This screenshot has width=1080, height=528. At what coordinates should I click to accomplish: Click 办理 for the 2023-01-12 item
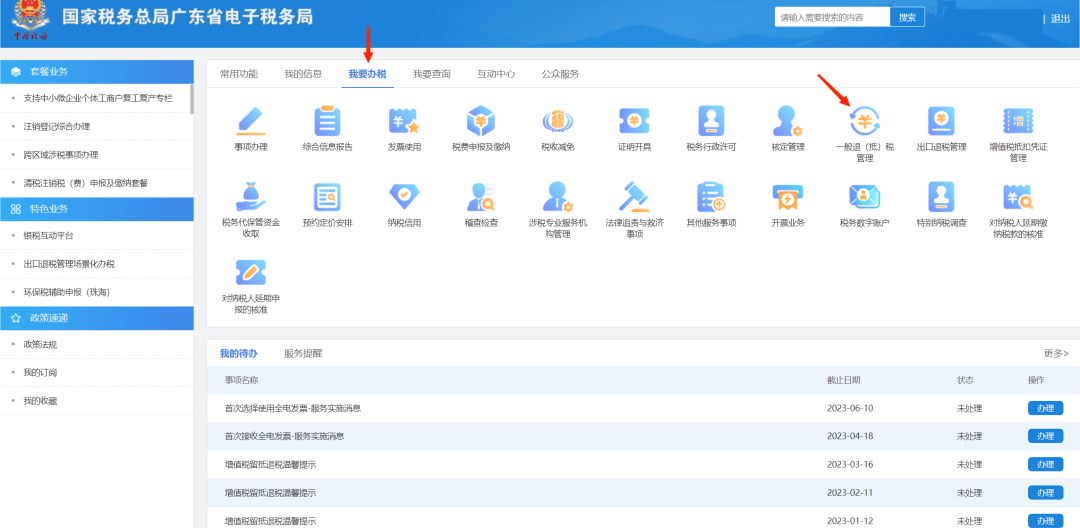[1045, 520]
